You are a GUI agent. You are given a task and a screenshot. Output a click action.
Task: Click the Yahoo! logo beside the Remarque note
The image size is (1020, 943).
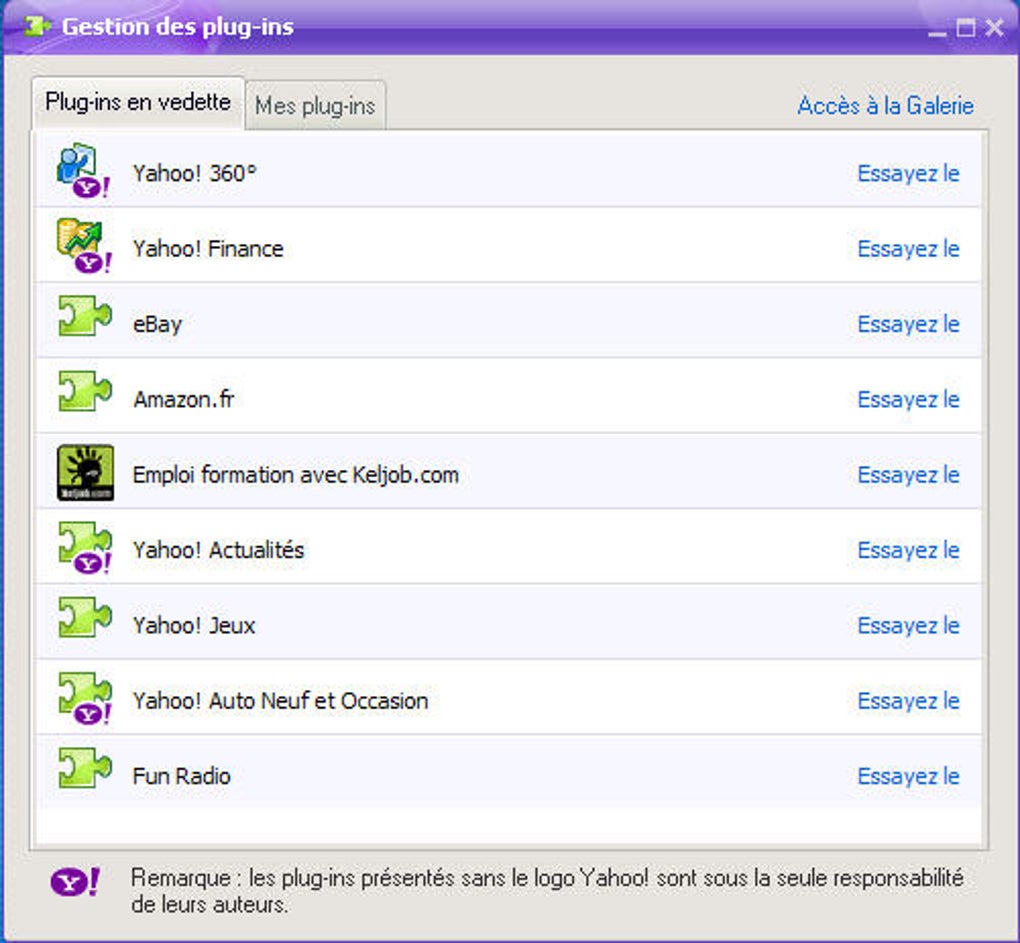[75, 883]
